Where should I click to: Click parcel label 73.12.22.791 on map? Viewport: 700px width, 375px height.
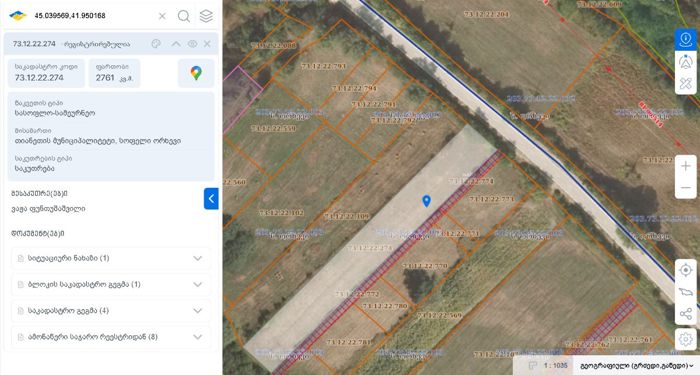click(x=374, y=104)
